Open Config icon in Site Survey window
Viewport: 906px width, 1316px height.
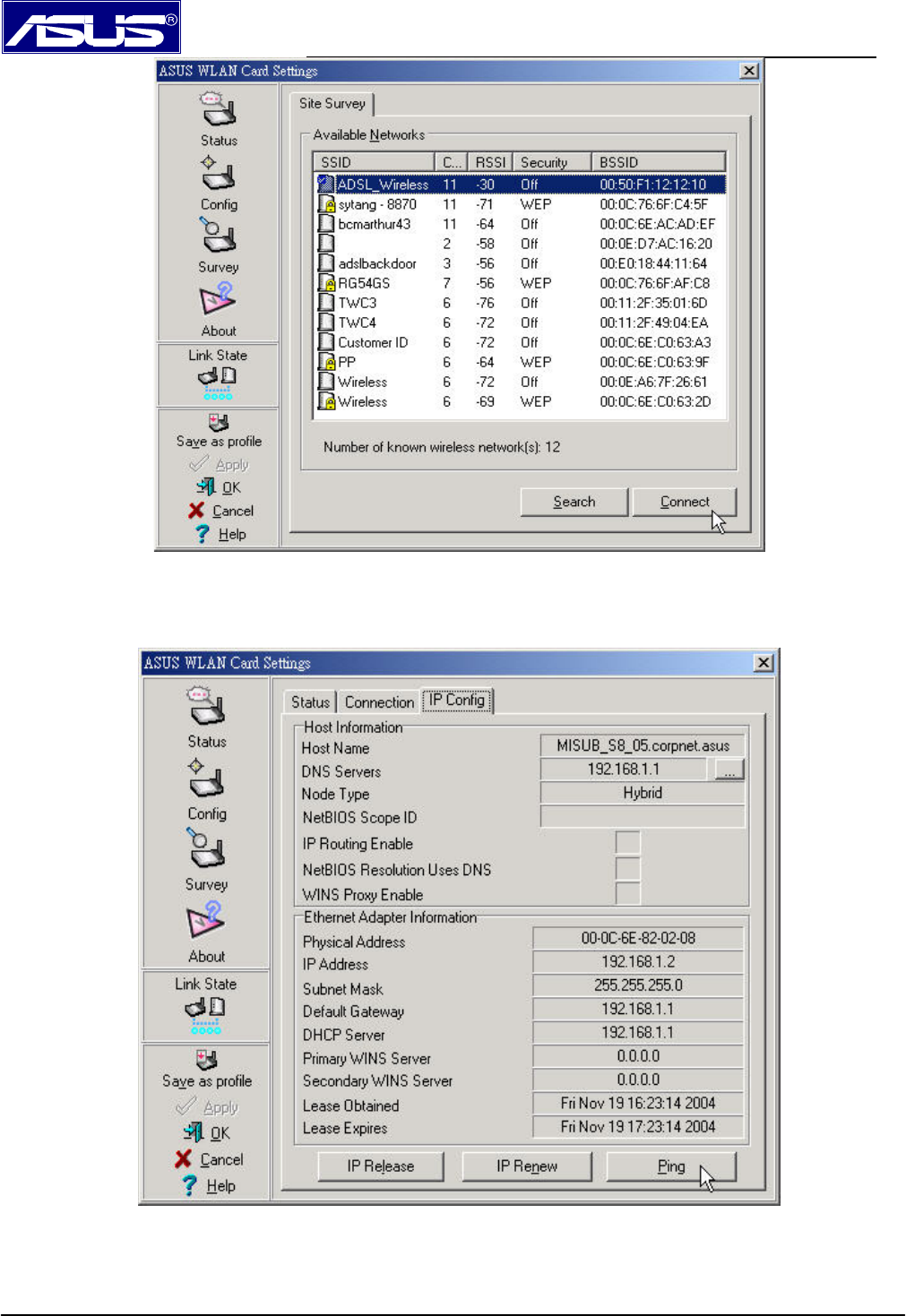click(219, 174)
